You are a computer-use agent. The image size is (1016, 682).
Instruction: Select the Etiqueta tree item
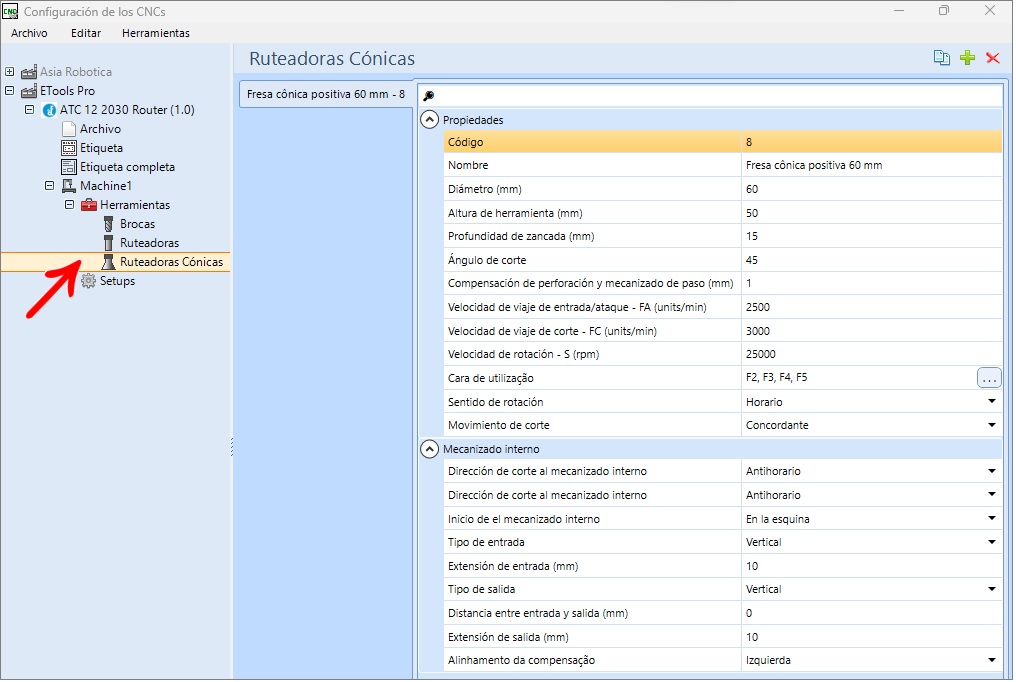coord(101,148)
